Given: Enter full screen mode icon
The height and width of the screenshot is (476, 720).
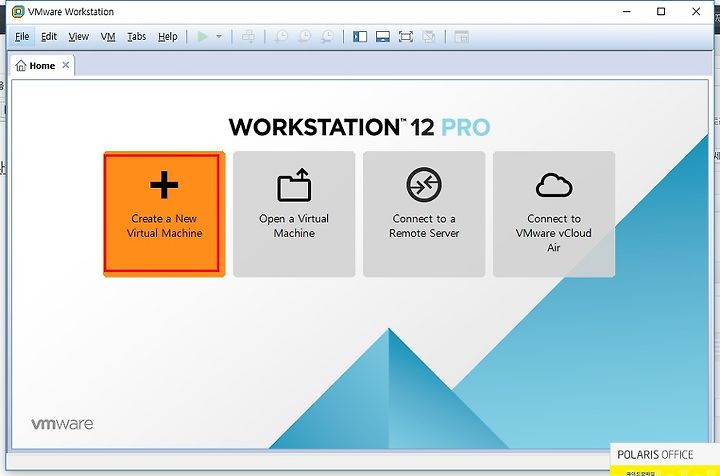Looking at the screenshot, I should pyautogui.click(x=406, y=37).
